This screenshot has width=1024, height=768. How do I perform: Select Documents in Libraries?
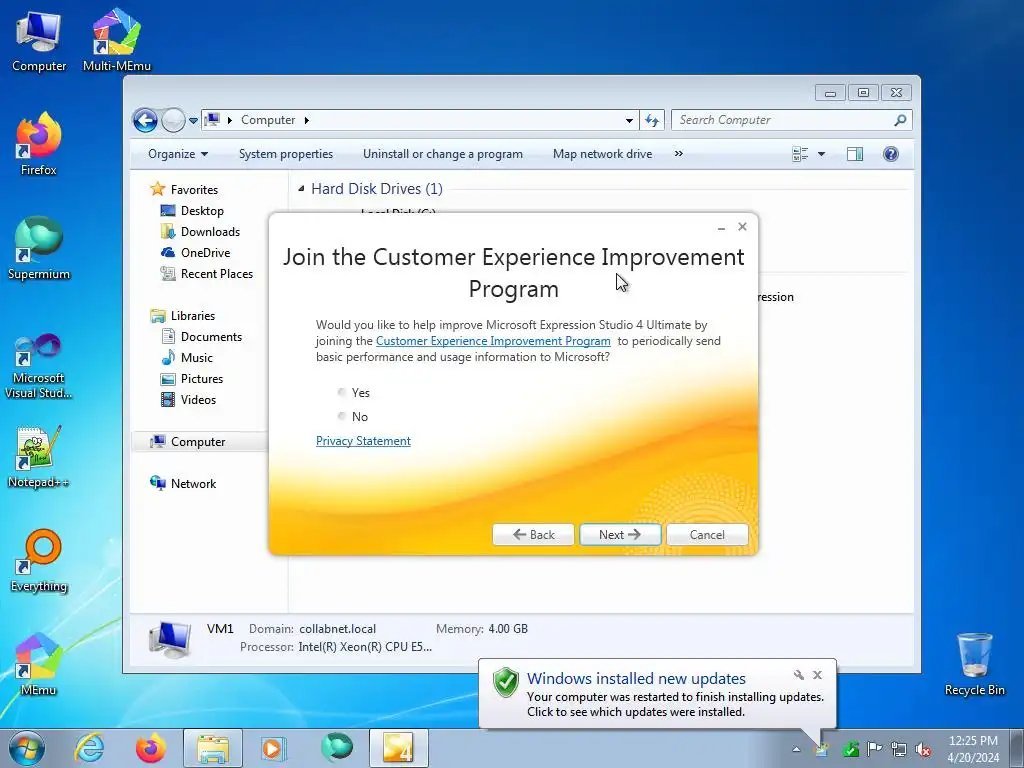click(x=201, y=336)
